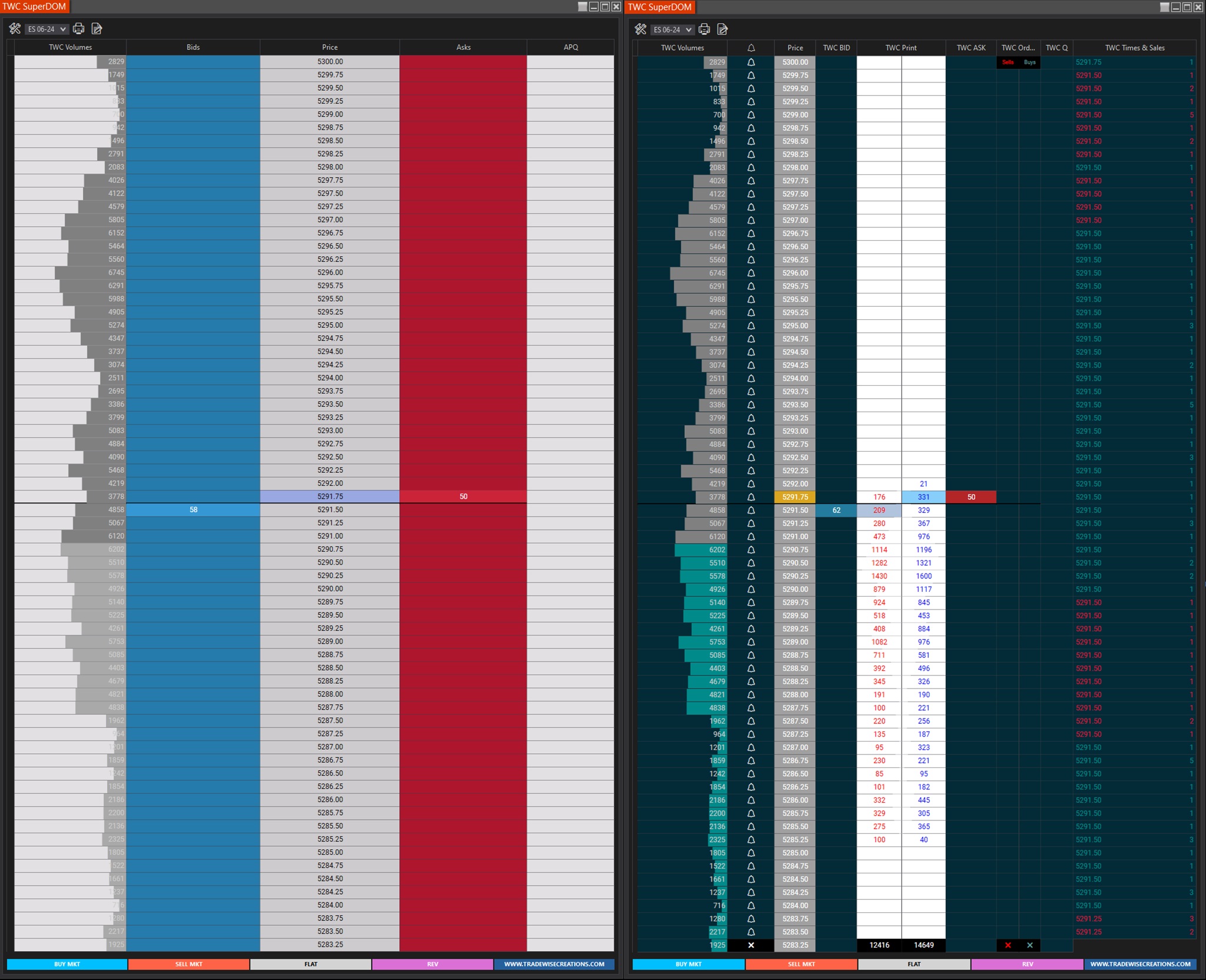Click printer icon in right SuperDOM toolbar
The width and height of the screenshot is (1206, 980).
(704, 29)
